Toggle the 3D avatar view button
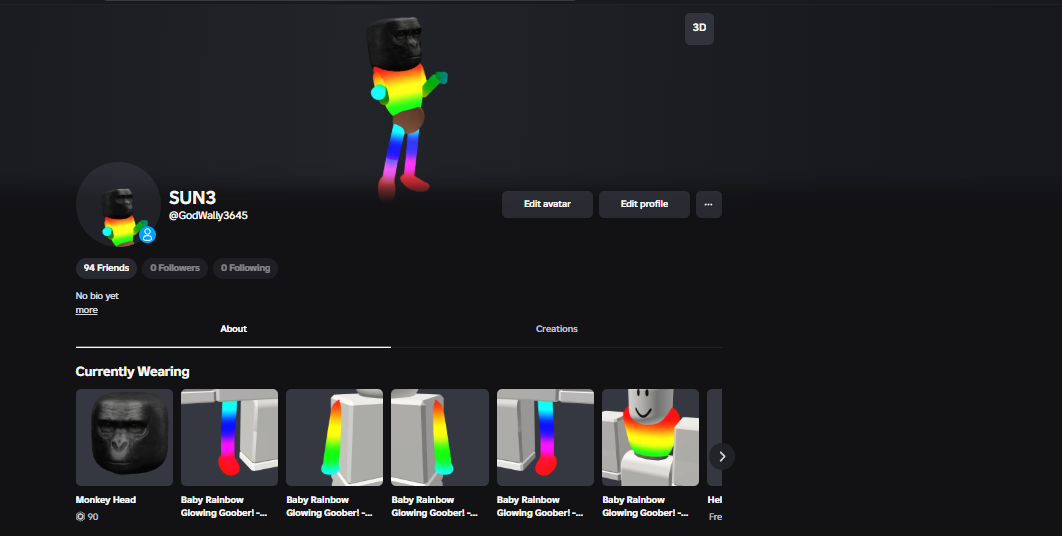This screenshot has height=536, width=1062. [x=699, y=28]
